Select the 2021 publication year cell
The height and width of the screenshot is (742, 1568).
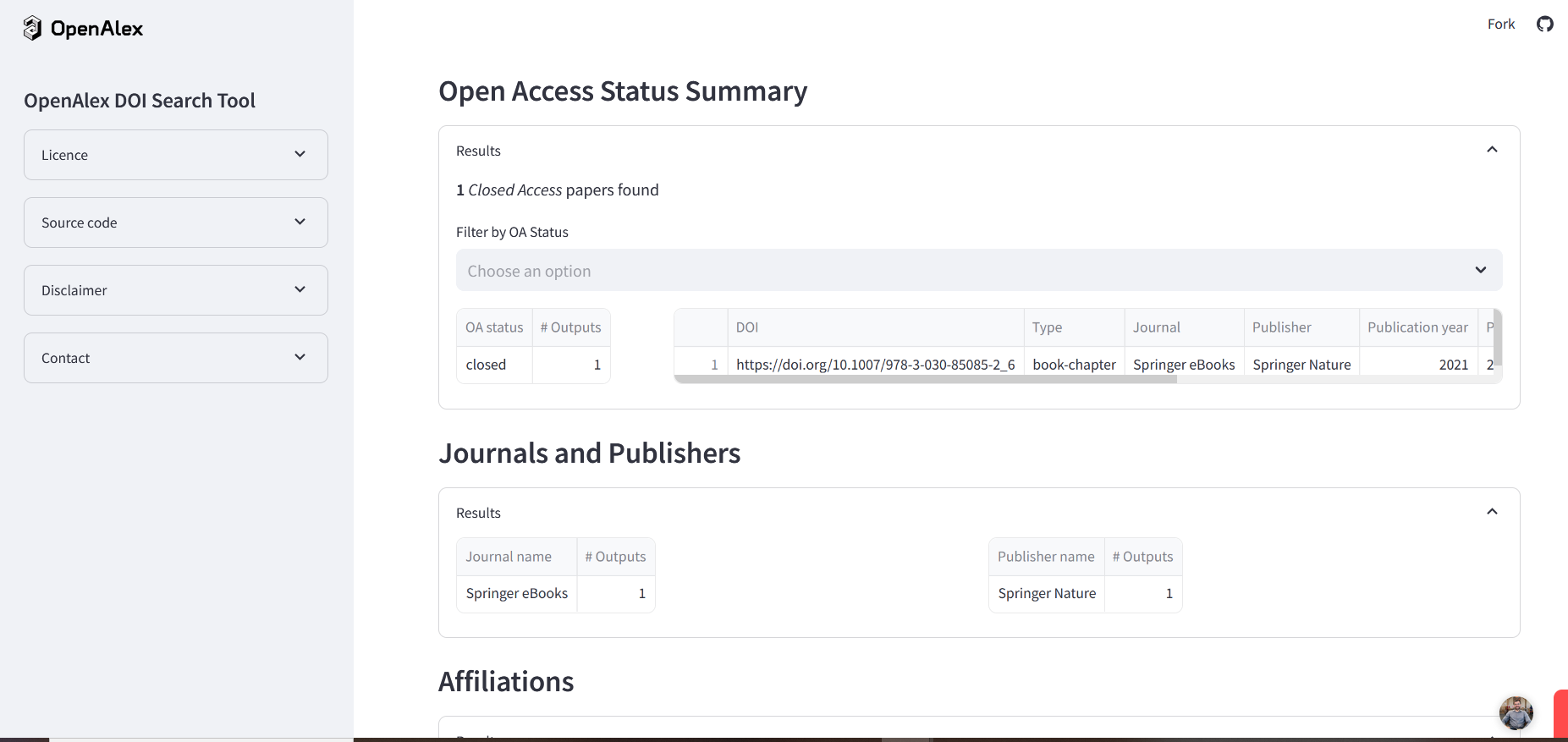pyautogui.click(x=1418, y=365)
